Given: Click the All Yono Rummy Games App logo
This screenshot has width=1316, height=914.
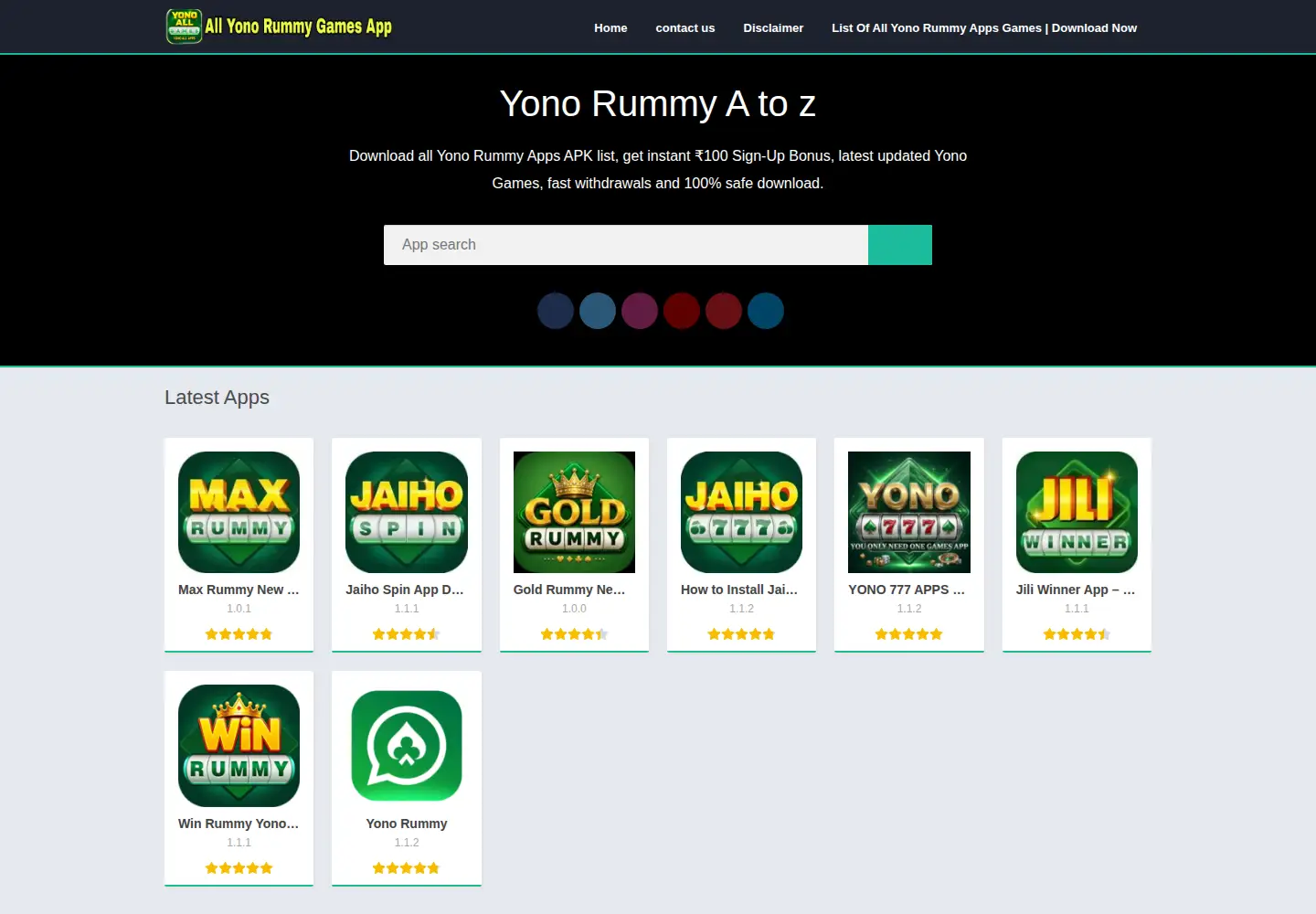Looking at the screenshot, I should [x=279, y=27].
